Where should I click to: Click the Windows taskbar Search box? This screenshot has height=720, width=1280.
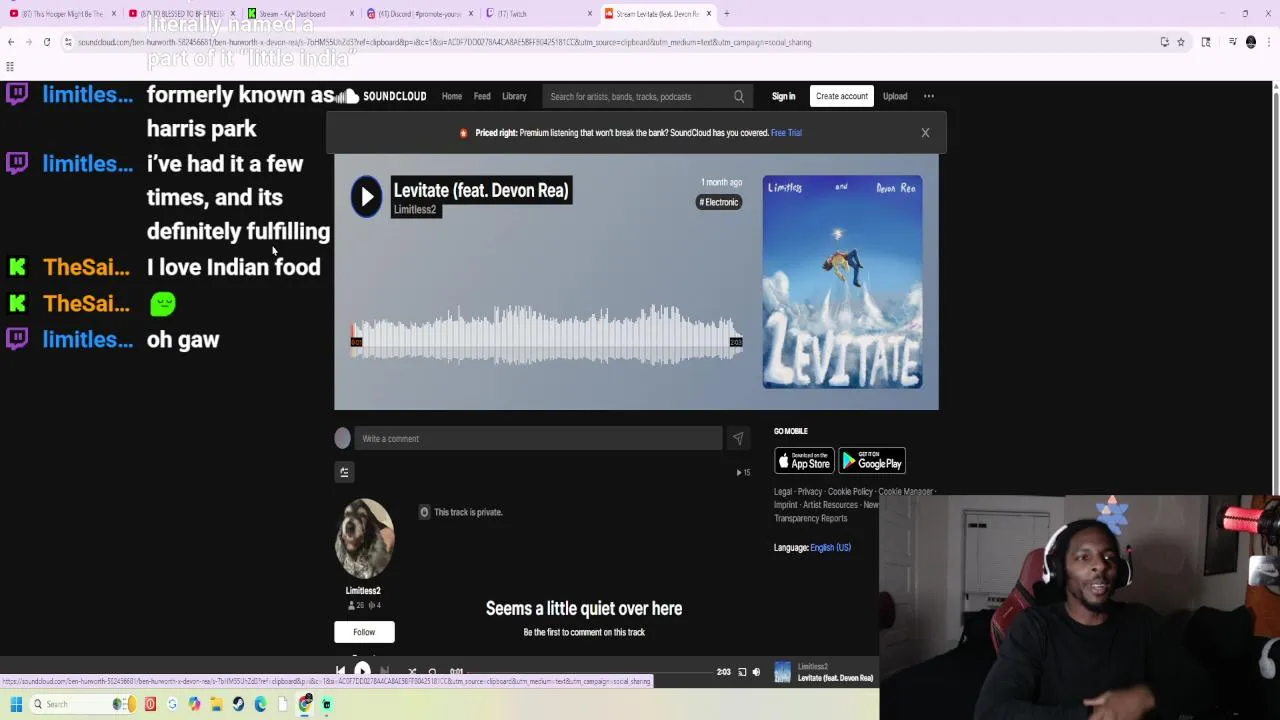(x=85, y=704)
